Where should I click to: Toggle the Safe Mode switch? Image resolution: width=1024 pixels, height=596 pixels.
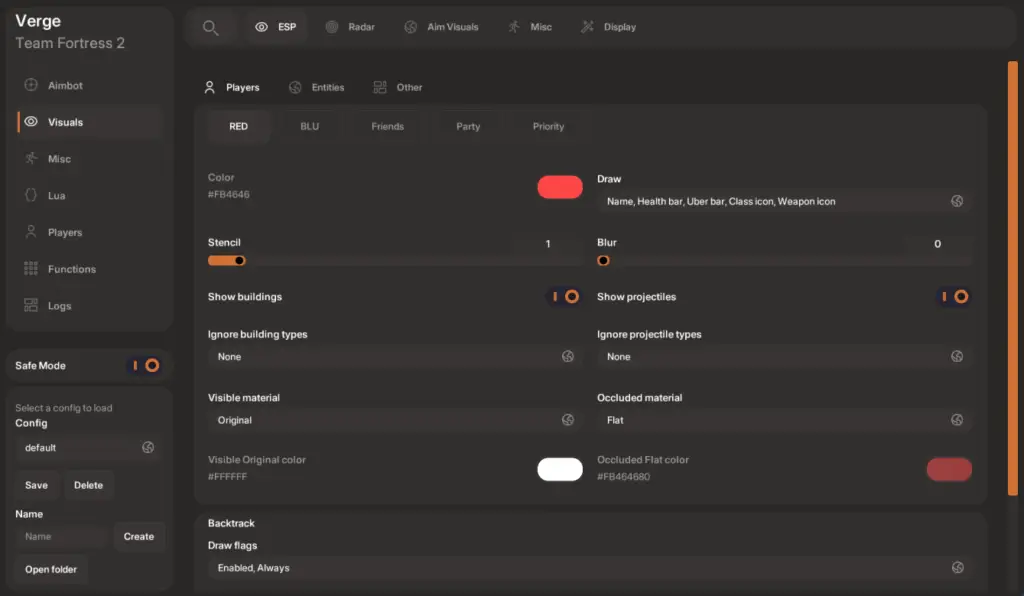[x=146, y=366]
